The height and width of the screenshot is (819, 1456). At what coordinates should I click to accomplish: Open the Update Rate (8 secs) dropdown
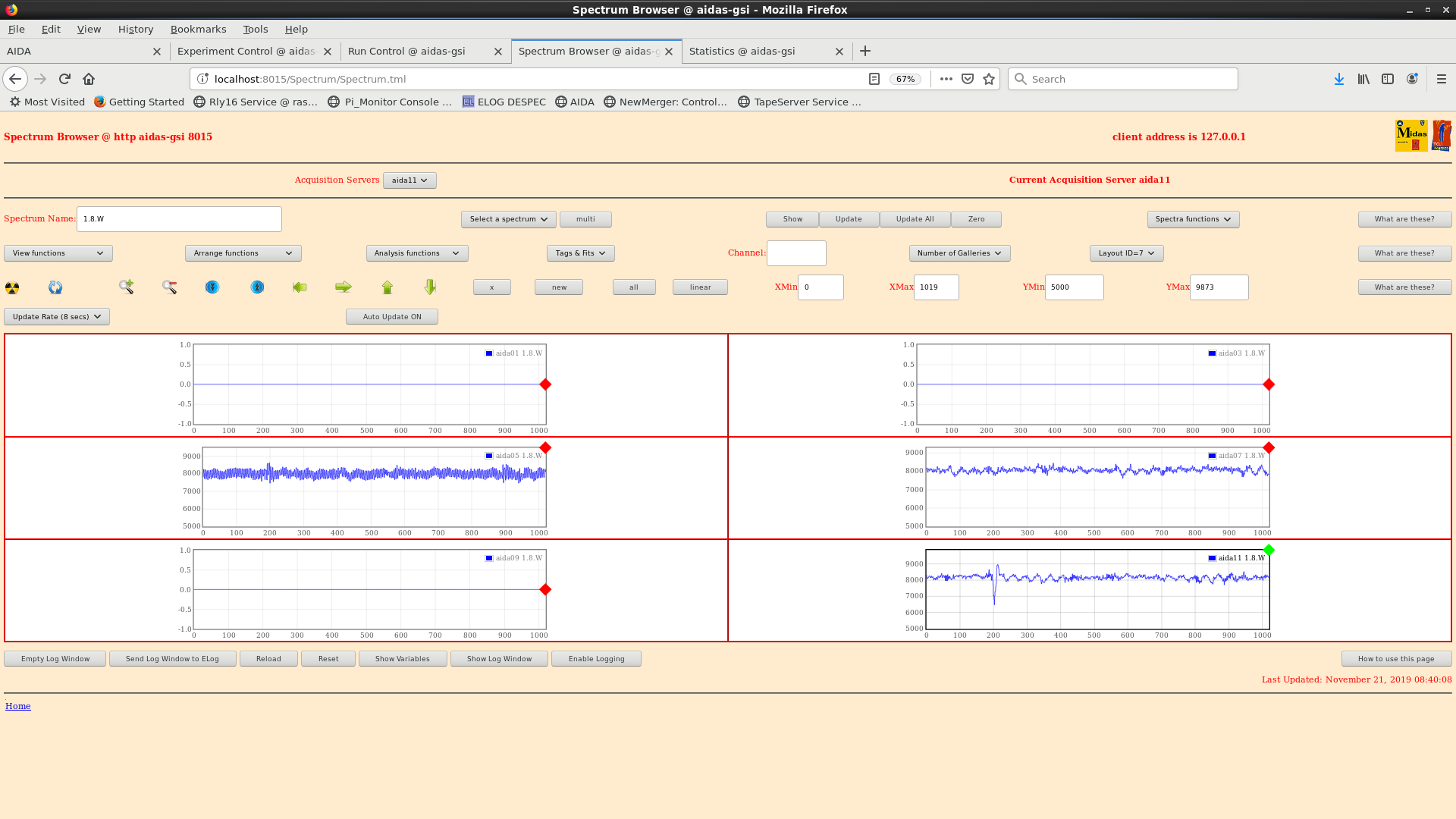pyautogui.click(x=57, y=317)
